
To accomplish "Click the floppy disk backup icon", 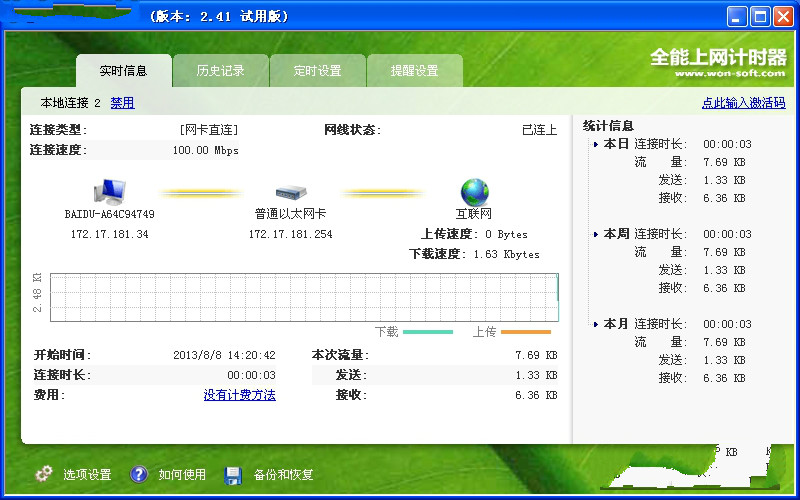I will [x=233, y=474].
